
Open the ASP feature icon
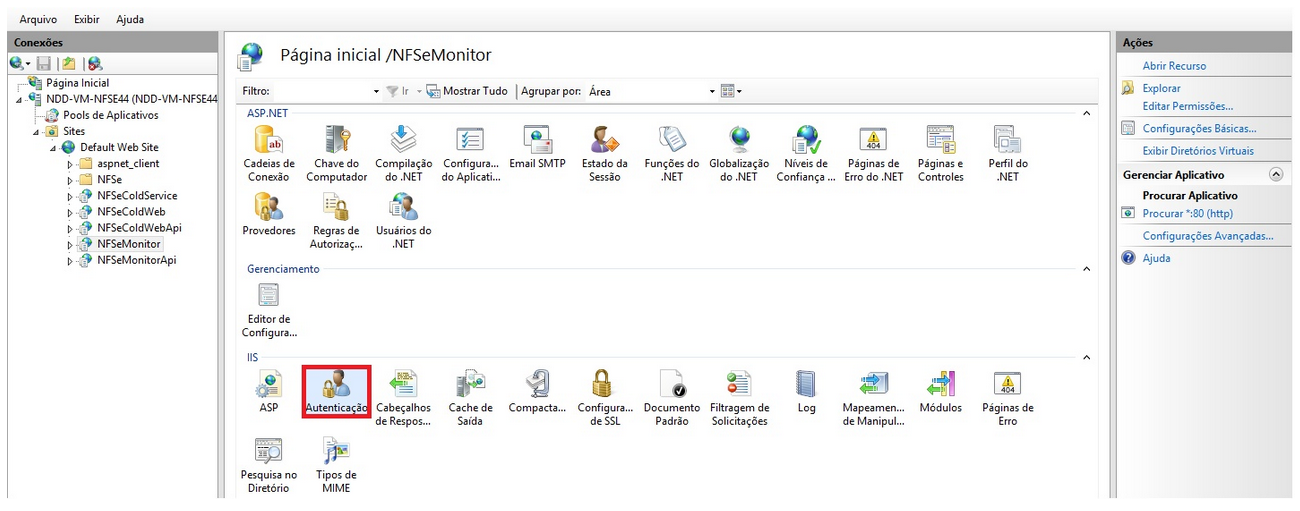click(x=269, y=391)
